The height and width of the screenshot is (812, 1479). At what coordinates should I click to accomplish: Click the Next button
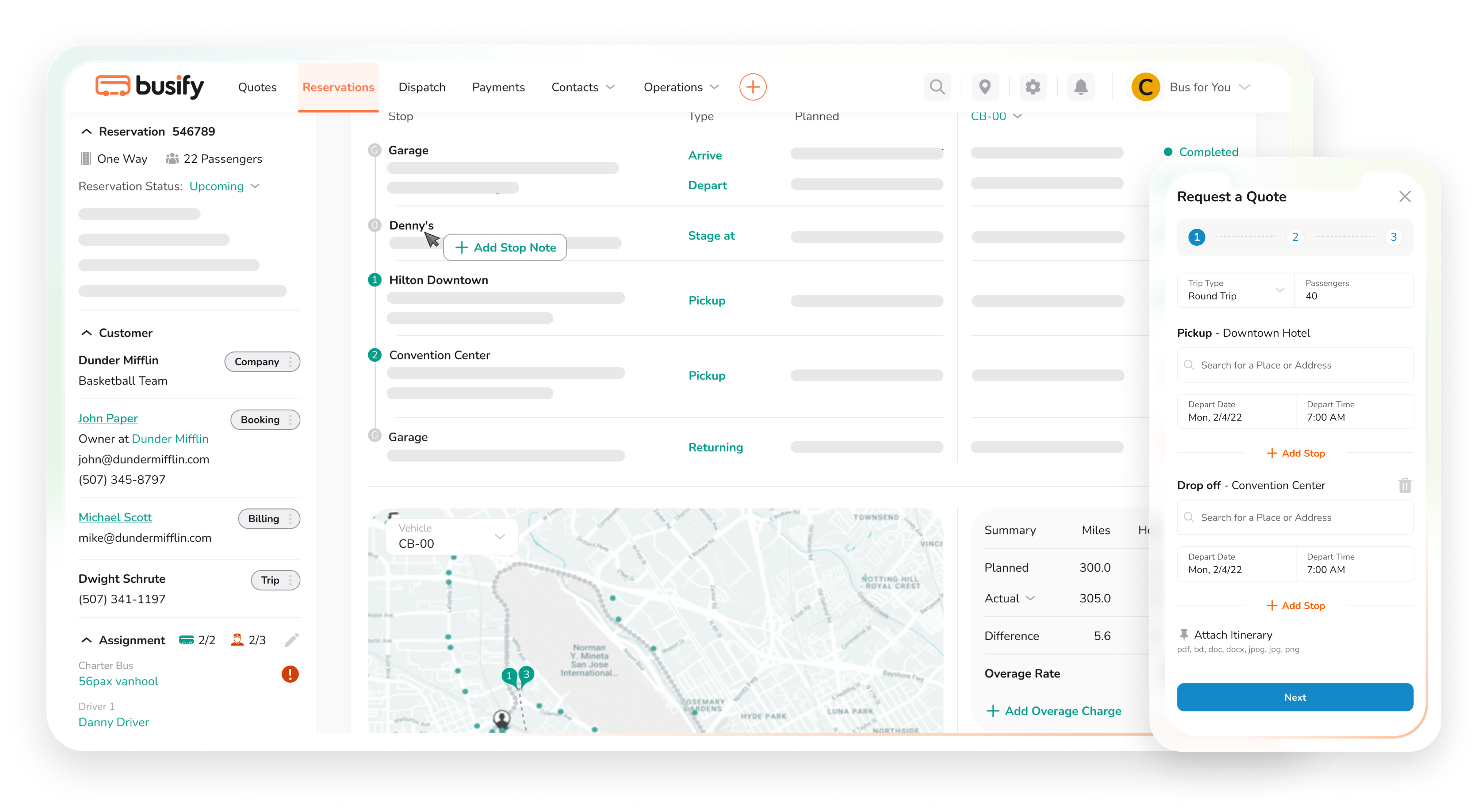pos(1295,697)
